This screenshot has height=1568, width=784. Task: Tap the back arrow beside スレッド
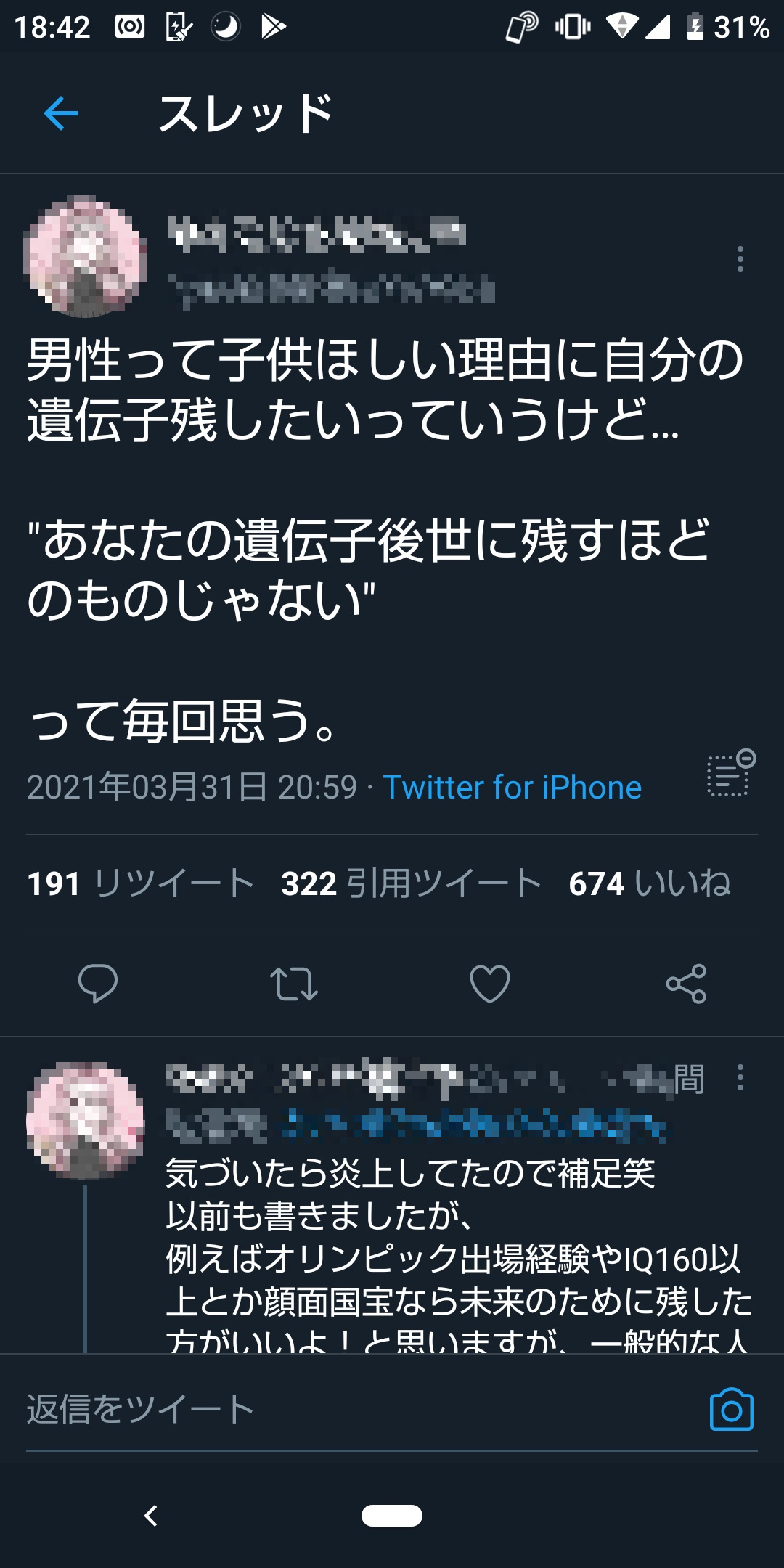click(x=61, y=113)
